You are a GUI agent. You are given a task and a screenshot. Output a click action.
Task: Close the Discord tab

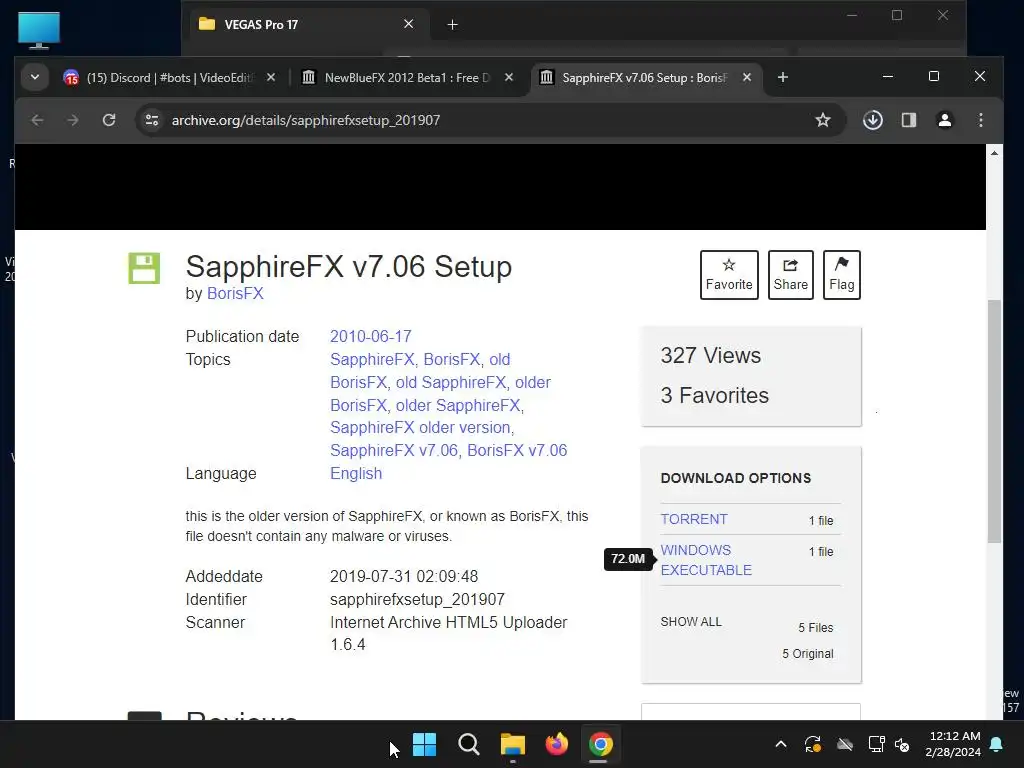coord(271,78)
